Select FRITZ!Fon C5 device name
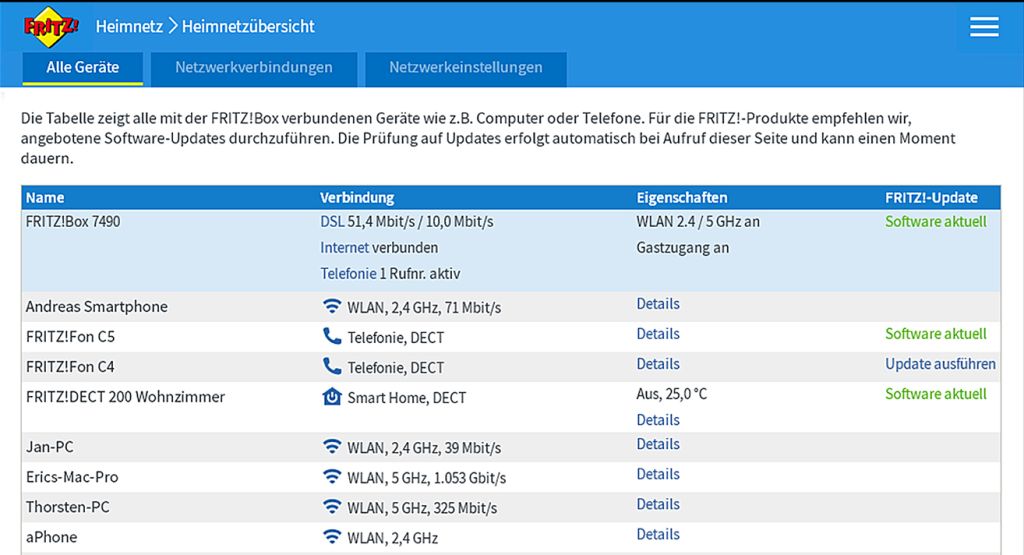This screenshot has height=555, width=1024. coord(71,336)
